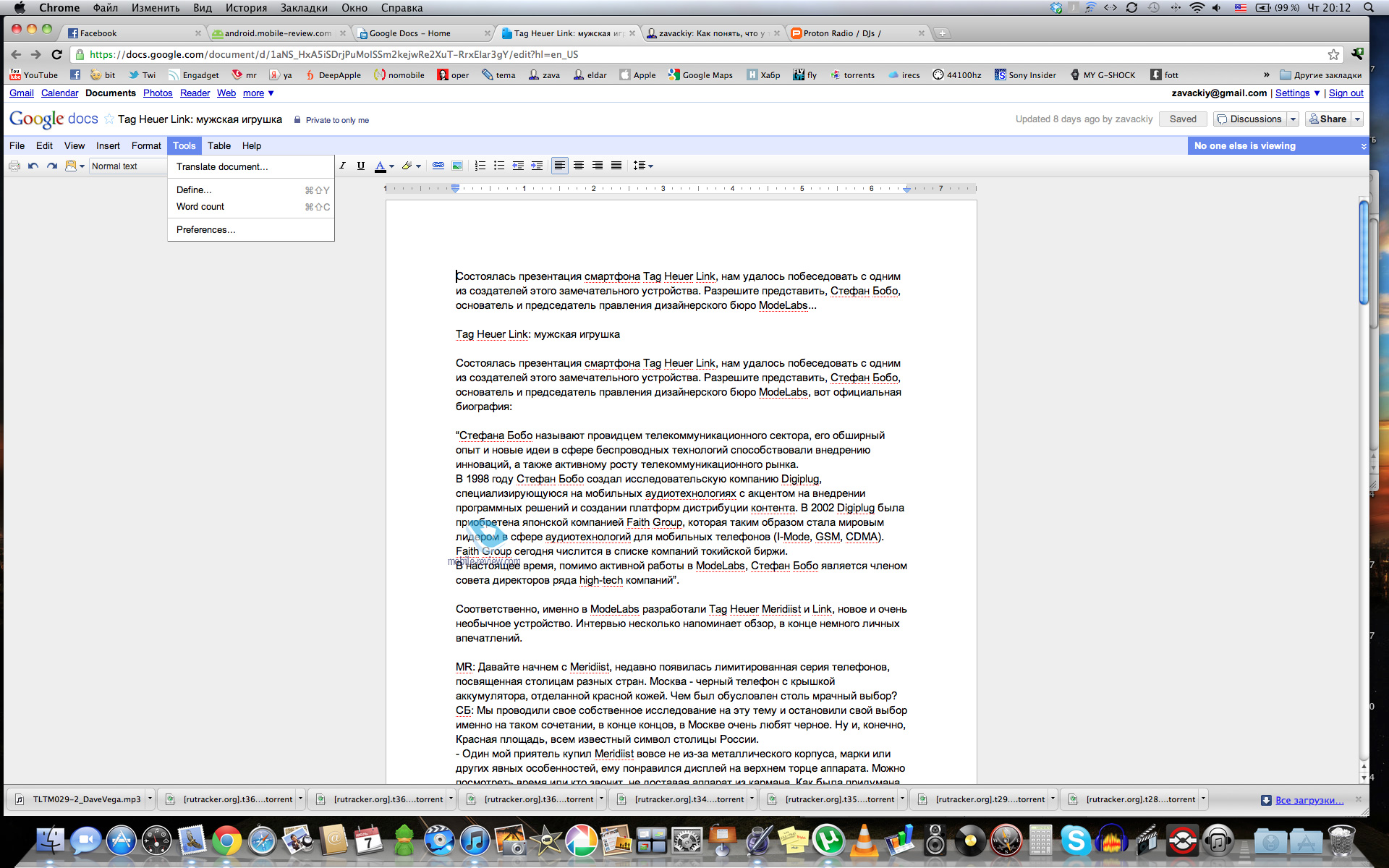
Task: Click the document vertical scrollbar thumb
Action: tap(1364, 253)
